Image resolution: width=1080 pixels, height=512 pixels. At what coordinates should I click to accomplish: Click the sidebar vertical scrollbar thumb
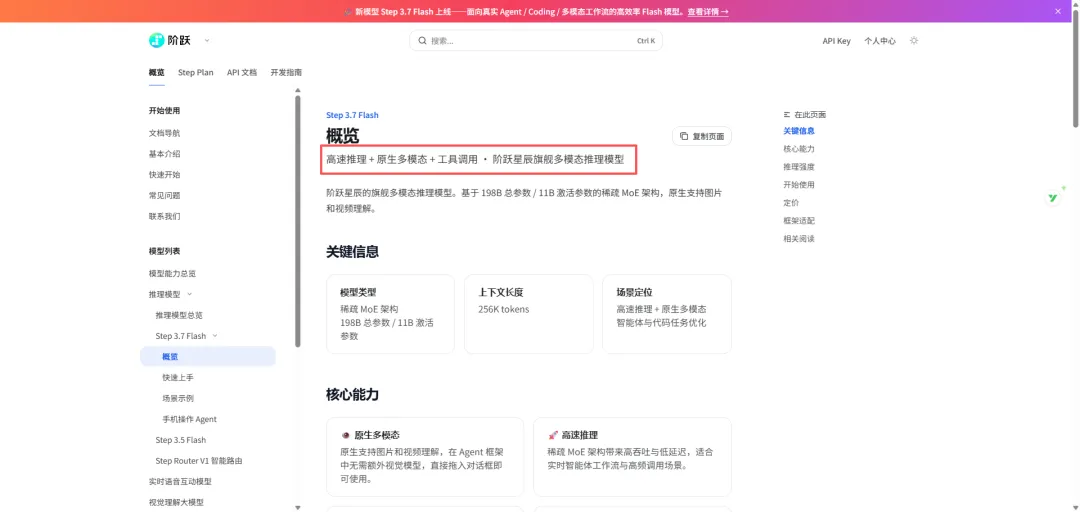pos(298,221)
